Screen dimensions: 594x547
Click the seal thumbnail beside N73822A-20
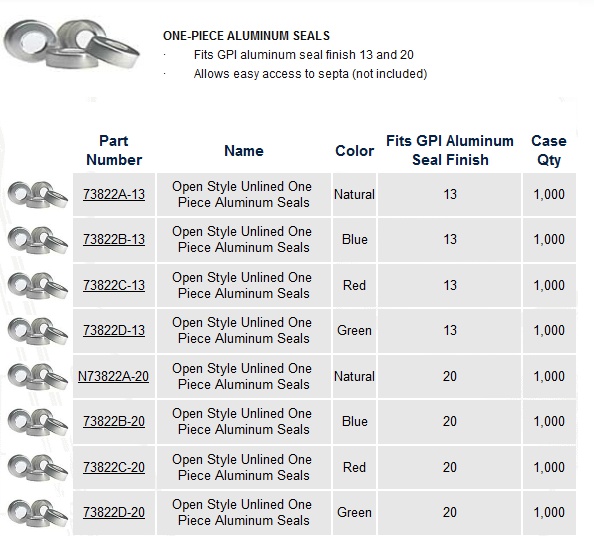[x=38, y=376]
